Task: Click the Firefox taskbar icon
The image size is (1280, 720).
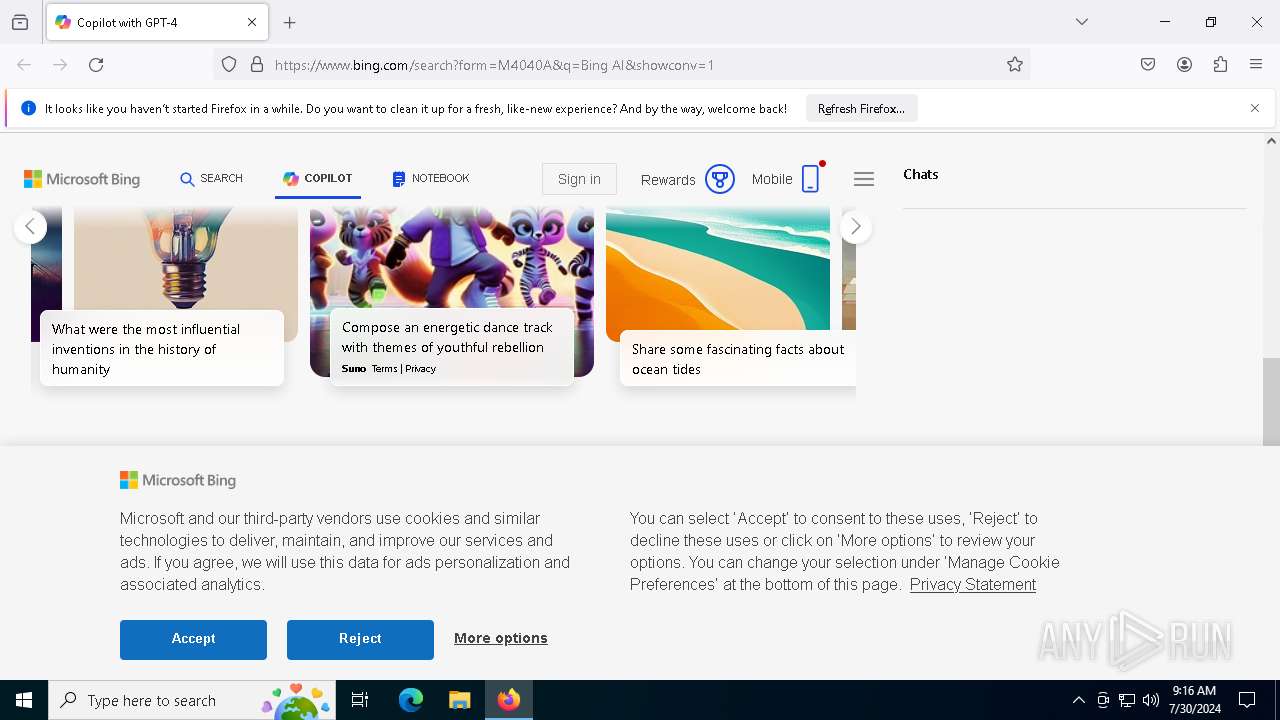Action: click(x=509, y=700)
